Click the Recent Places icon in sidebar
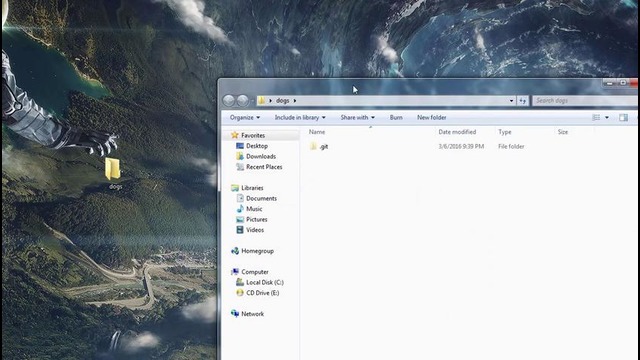This screenshot has height=360, width=640. [x=240, y=167]
